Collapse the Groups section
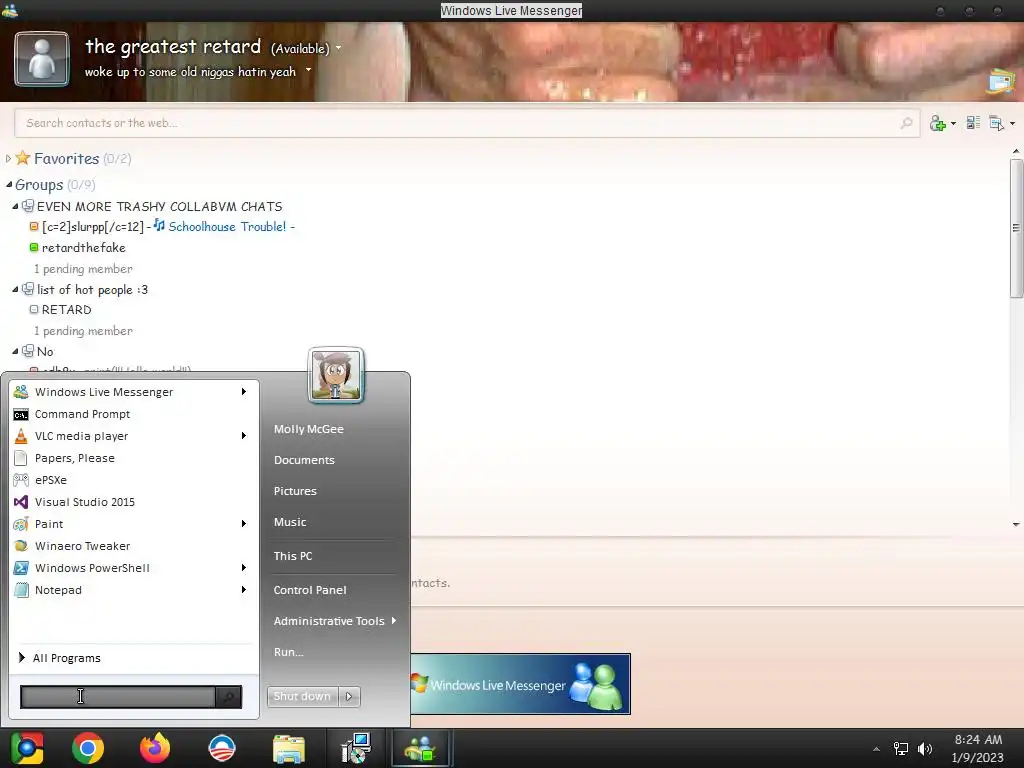 pos(8,185)
